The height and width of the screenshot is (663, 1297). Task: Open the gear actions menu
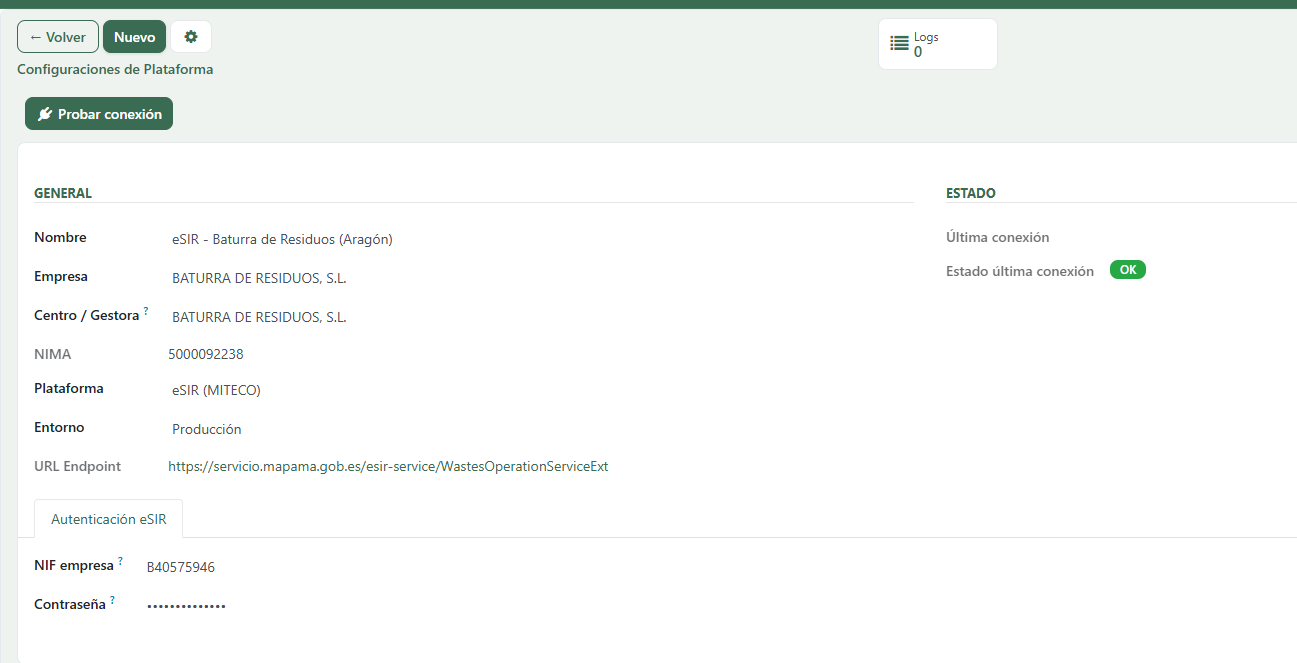(x=191, y=37)
